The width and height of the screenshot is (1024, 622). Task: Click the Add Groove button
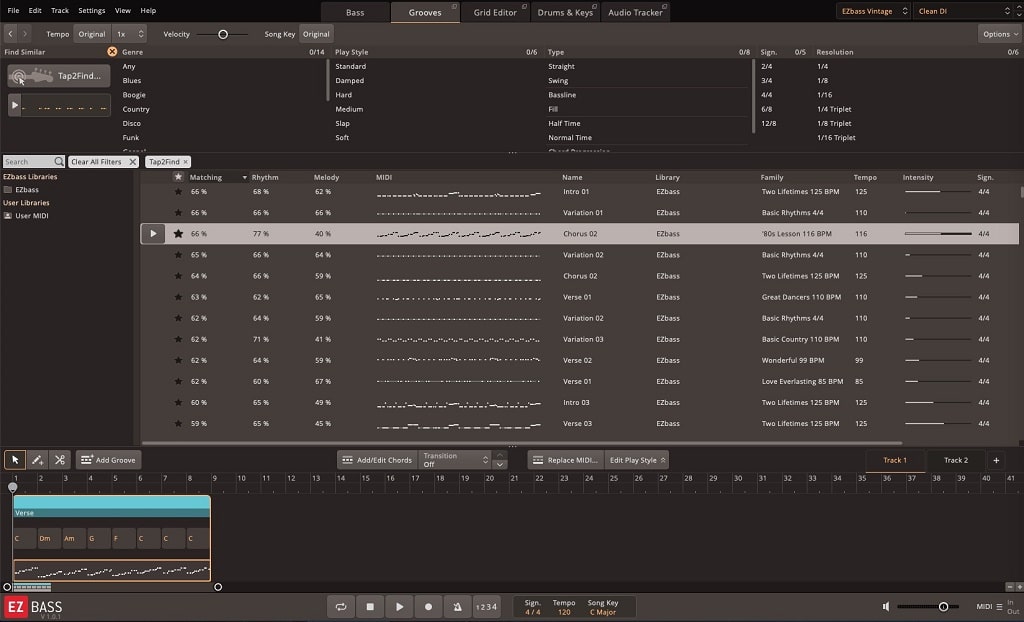click(106, 460)
